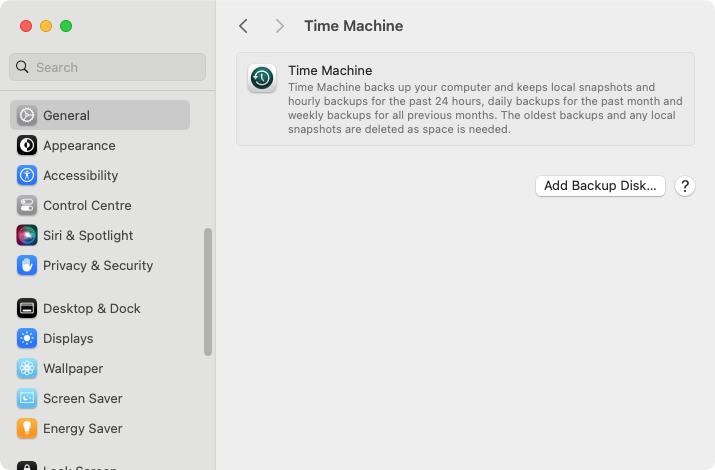Screen dimensions: 715x470
Task: Select Control Centre label in sidebar
Action: click(x=87, y=206)
